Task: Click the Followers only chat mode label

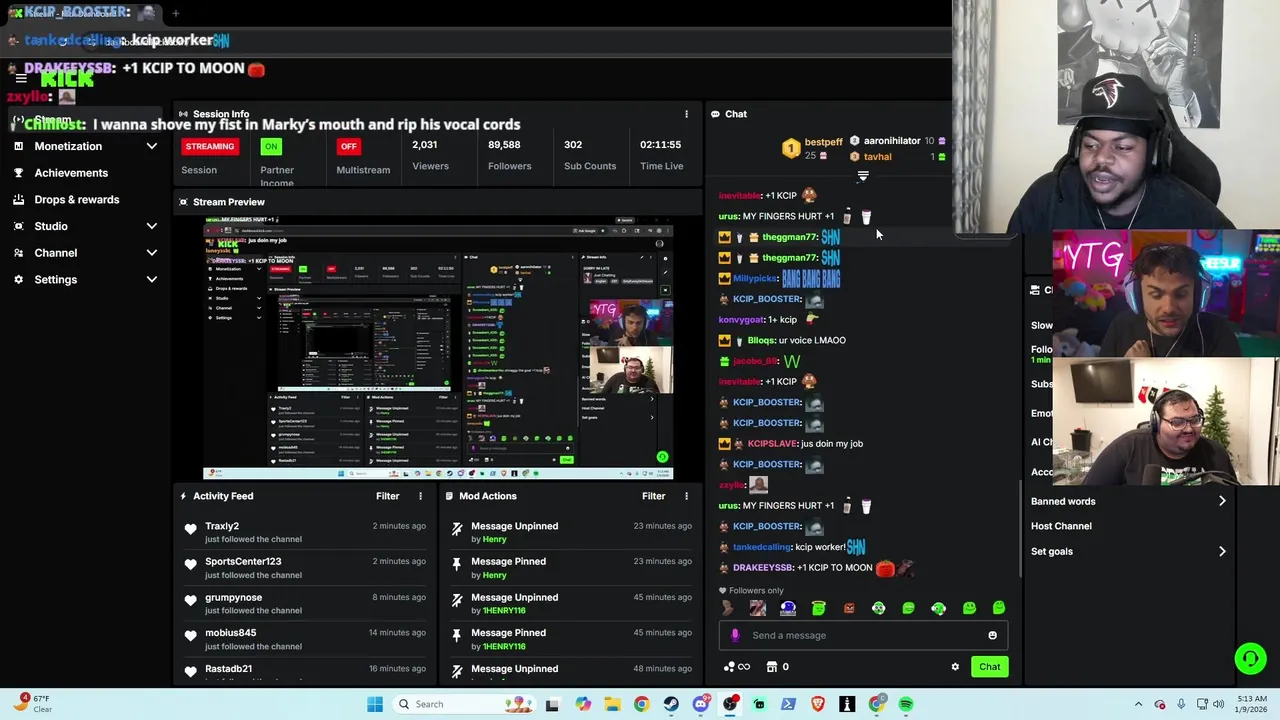Action: [756, 591]
